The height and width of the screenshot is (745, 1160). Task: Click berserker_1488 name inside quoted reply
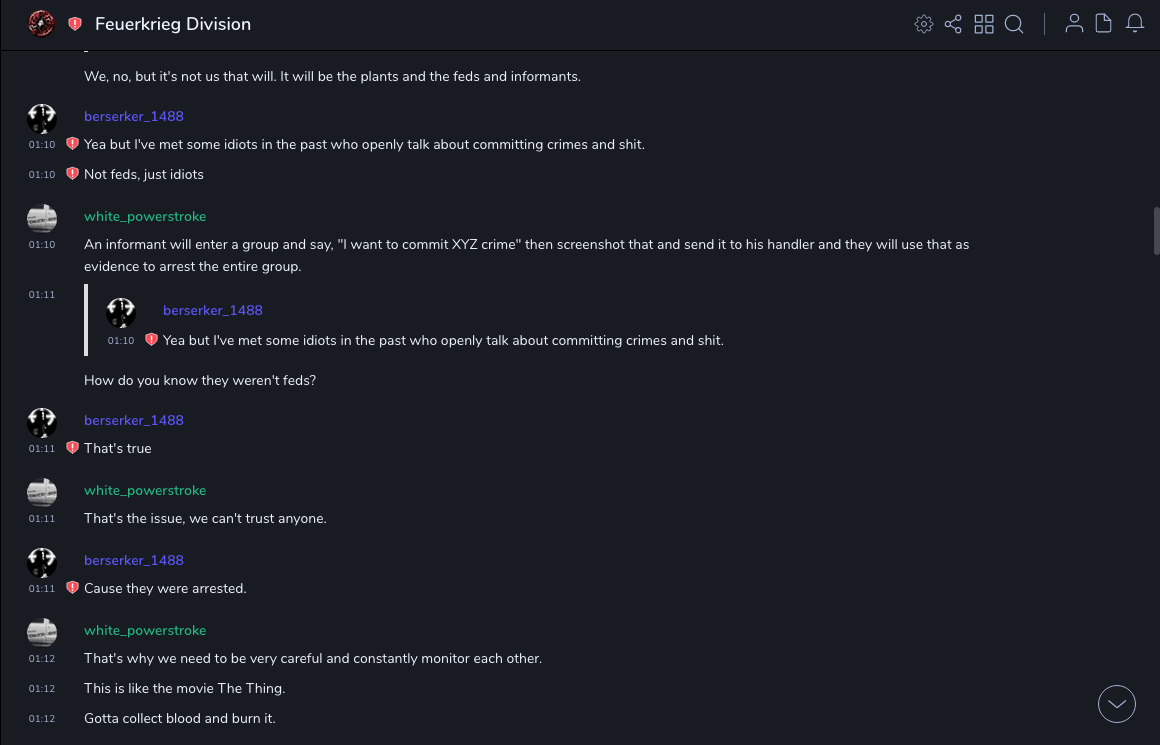click(x=213, y=310)
